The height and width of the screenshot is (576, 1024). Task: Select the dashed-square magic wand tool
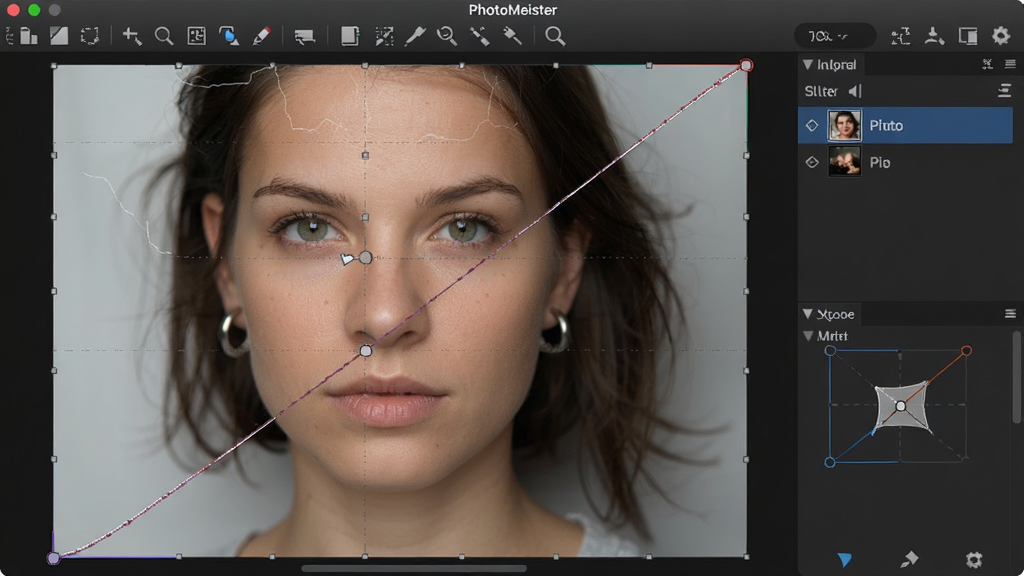384,36
